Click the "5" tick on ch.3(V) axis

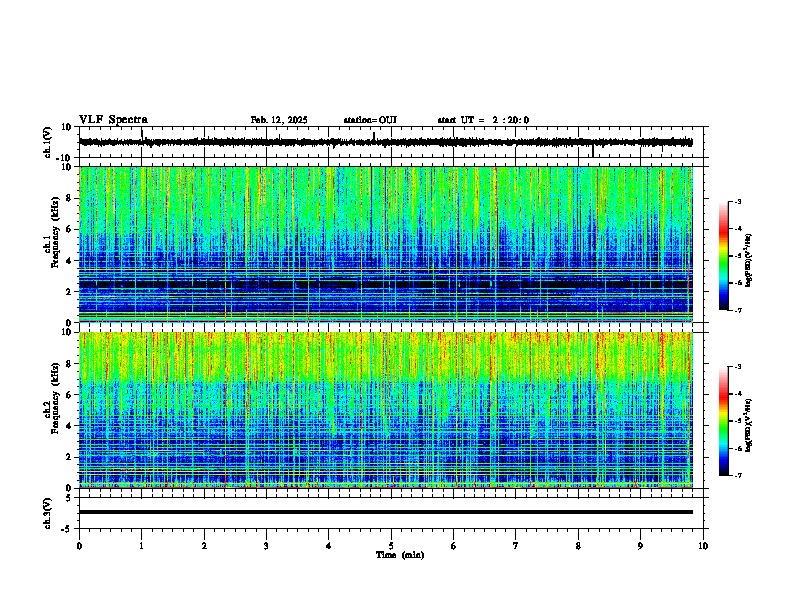tap(69, 498)
